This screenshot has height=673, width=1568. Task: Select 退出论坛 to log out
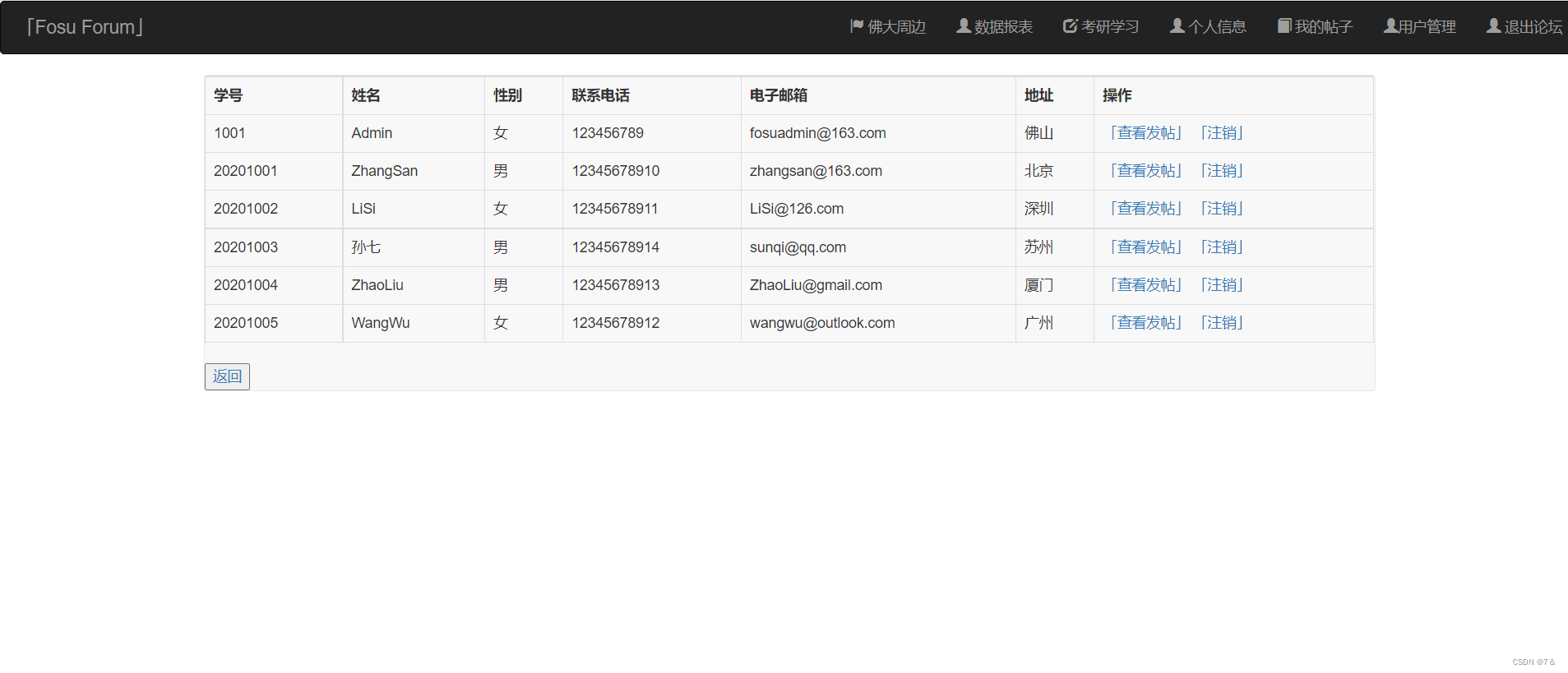pos(1524,27)
